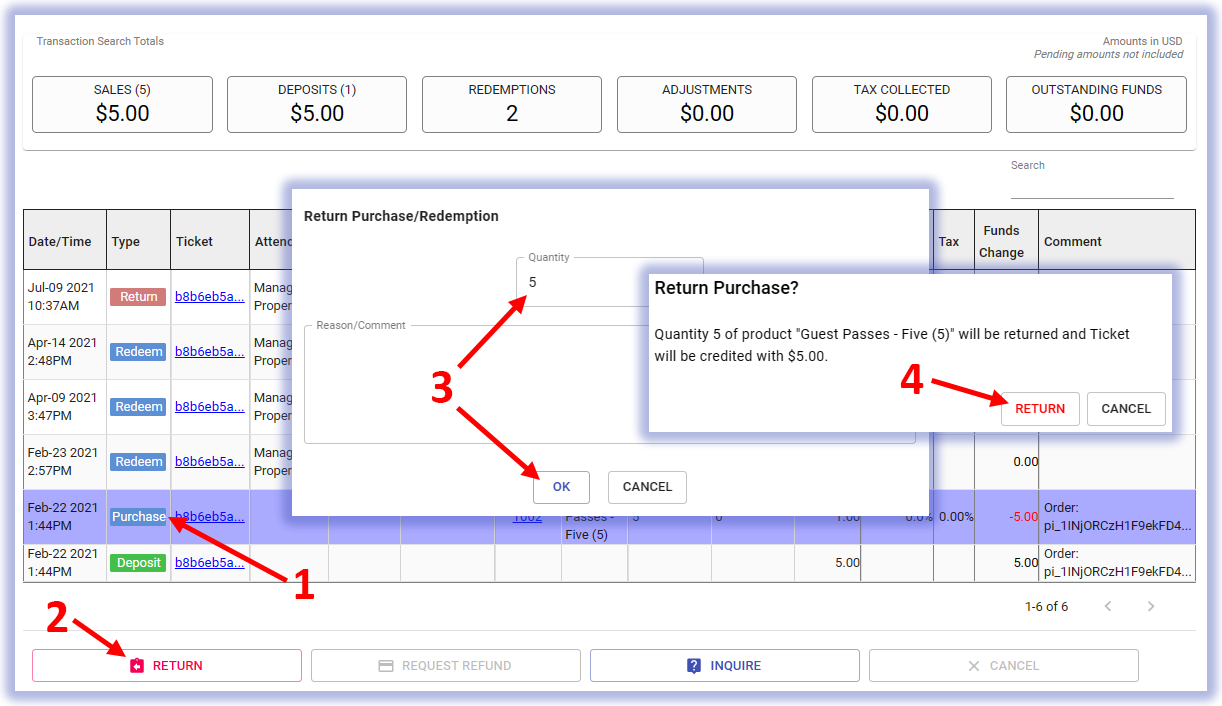This screenshot has width=1222, height=706.
Task: Click the green Deposit type badge
Action: (x=138, y=563)
